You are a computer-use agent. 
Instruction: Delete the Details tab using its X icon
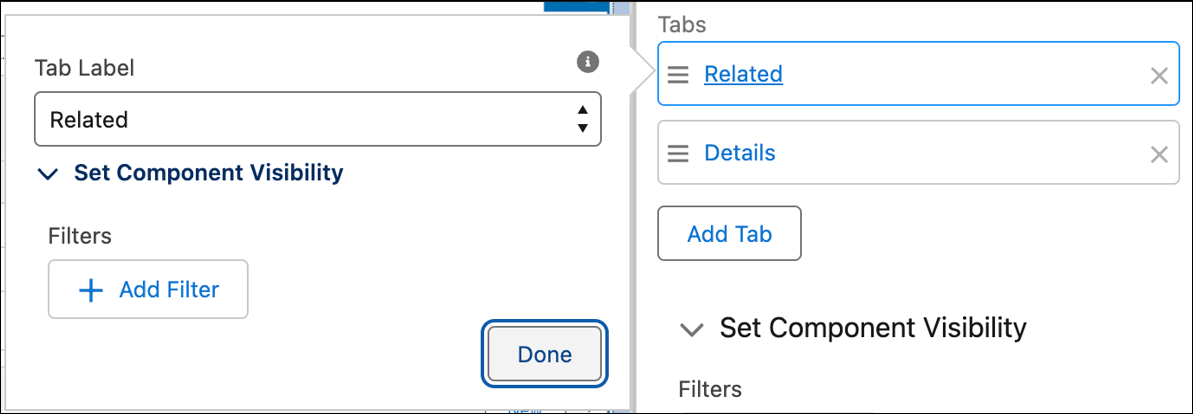pyautogui.click(x=1159, y=154)
